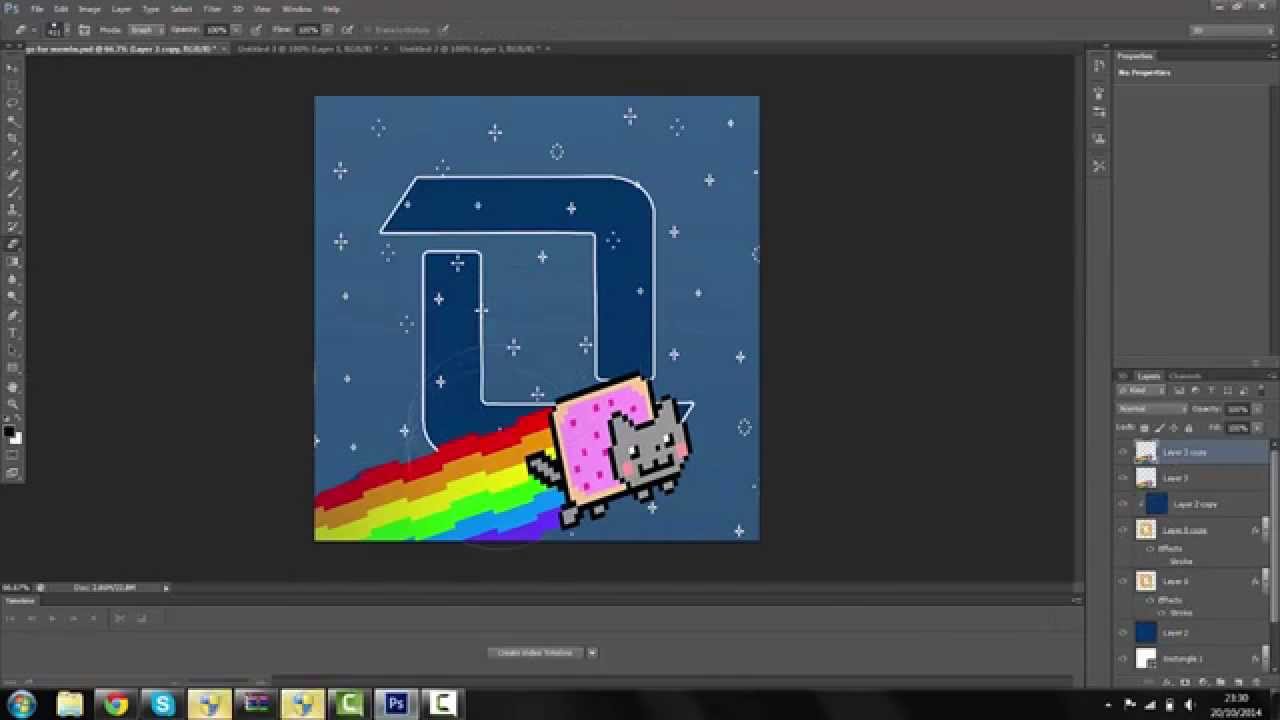The image size is (1280, 720).
Task: Select the Rectangle shape tool
Action: pos(13,368)
